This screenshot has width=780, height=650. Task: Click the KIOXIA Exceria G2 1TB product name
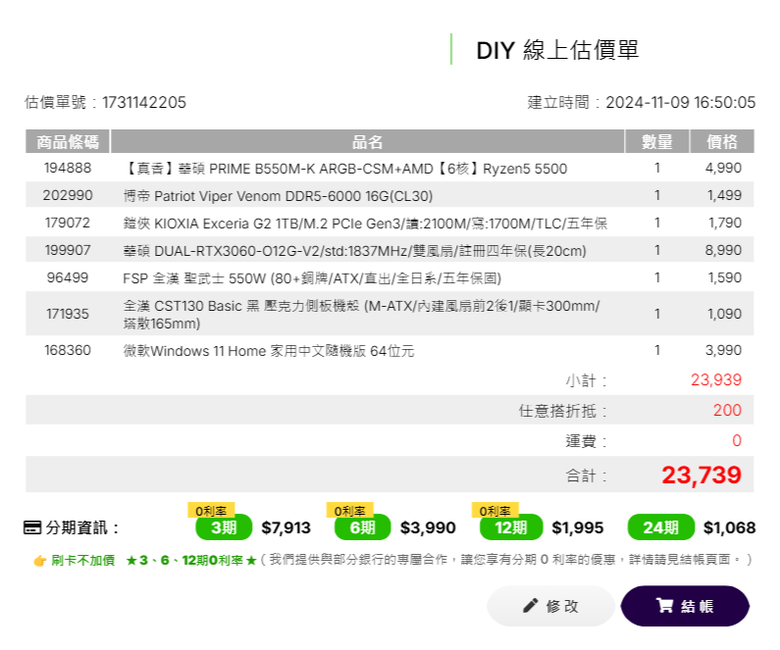[x=365, y=223]
